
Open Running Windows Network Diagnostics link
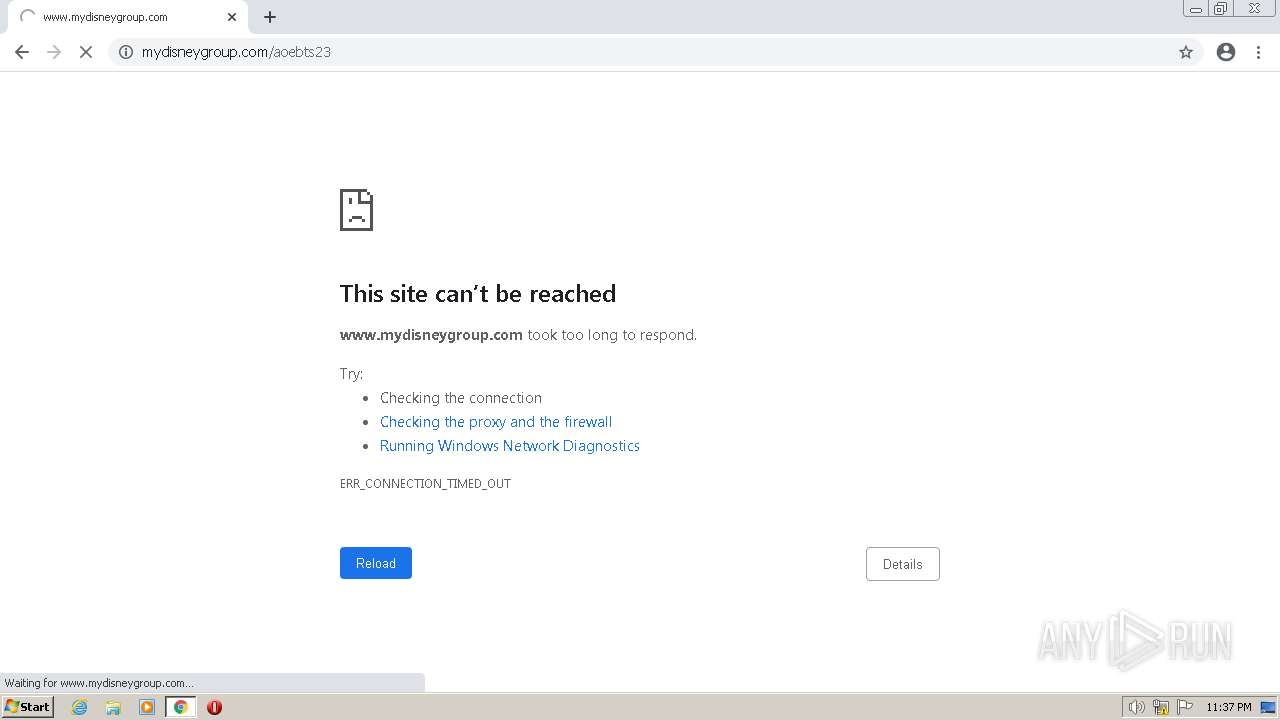pos(510,446)
